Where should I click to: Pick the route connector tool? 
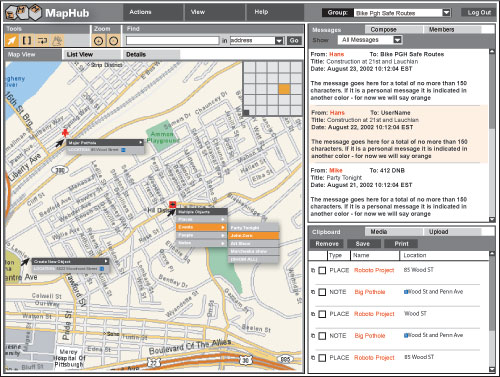pyautogui.click(x=42, y=41)
